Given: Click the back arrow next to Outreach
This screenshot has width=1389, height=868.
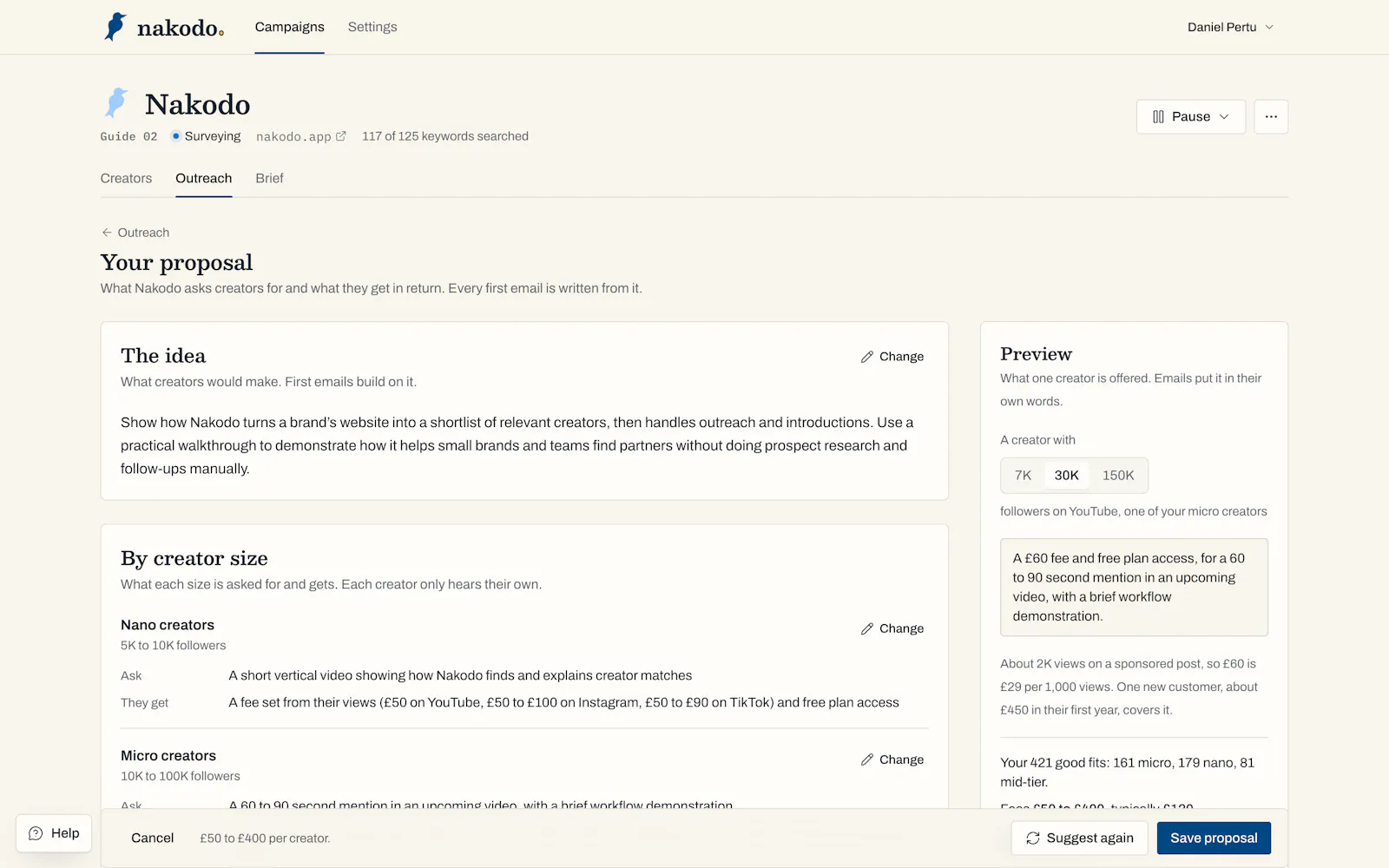Looking at the screenshot, I should [x=107, y=233].
